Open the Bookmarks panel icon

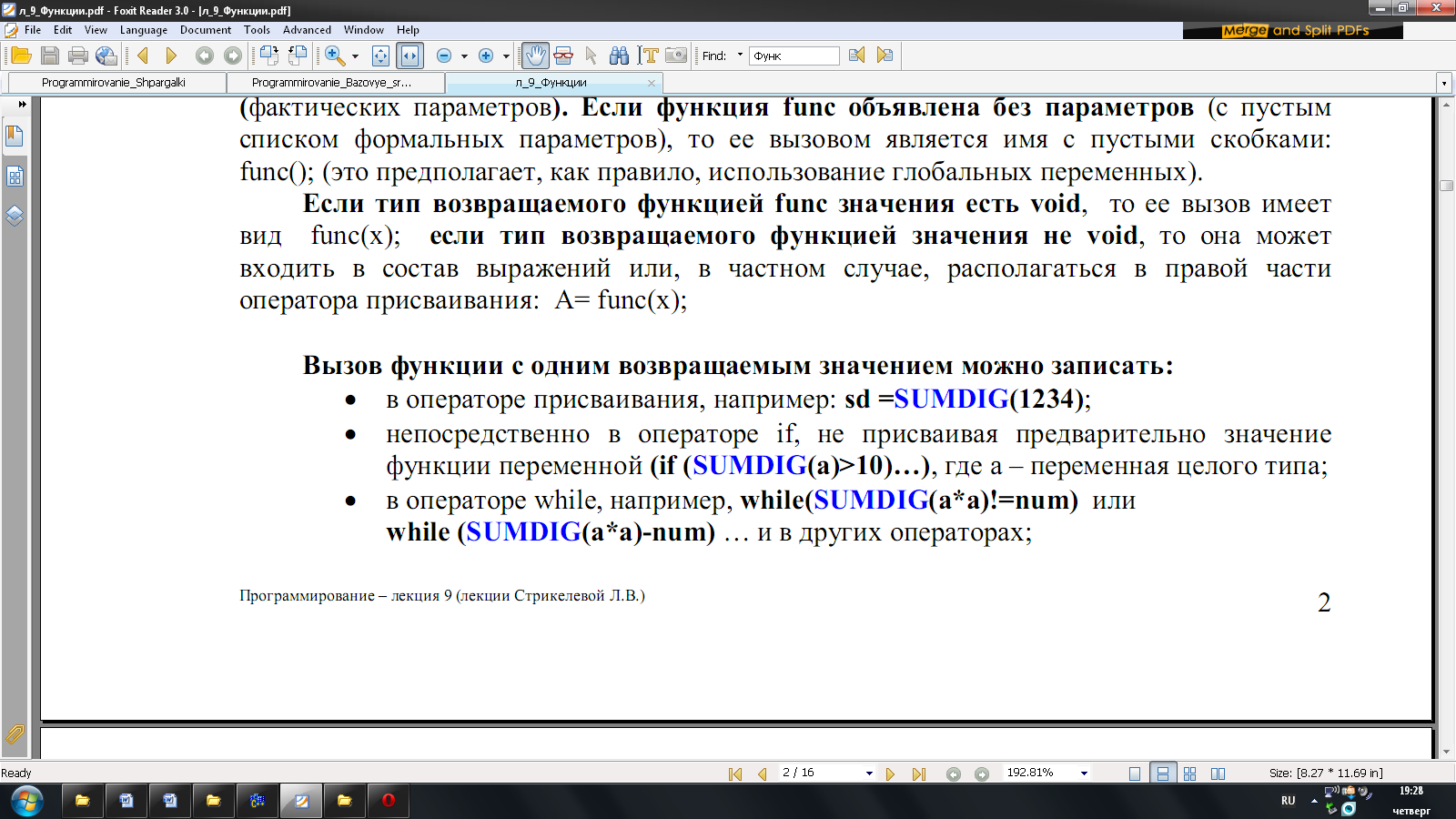[15, 136]
